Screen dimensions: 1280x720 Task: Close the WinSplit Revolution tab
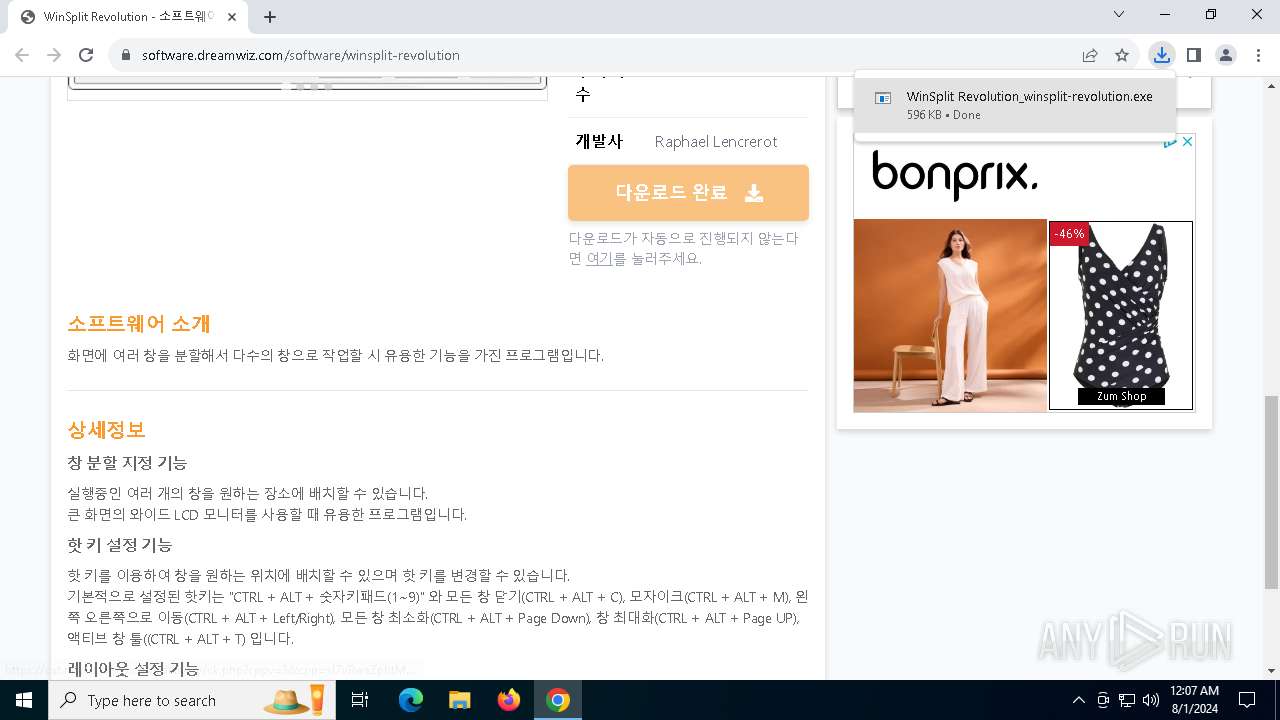(233, 17)
